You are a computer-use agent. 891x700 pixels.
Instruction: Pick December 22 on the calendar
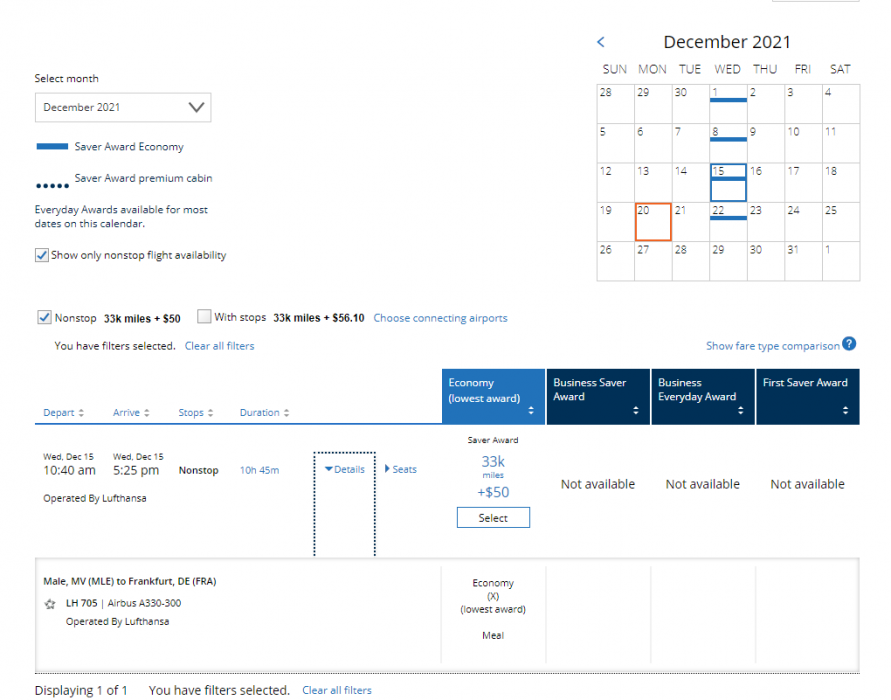(x=727, y=221)
